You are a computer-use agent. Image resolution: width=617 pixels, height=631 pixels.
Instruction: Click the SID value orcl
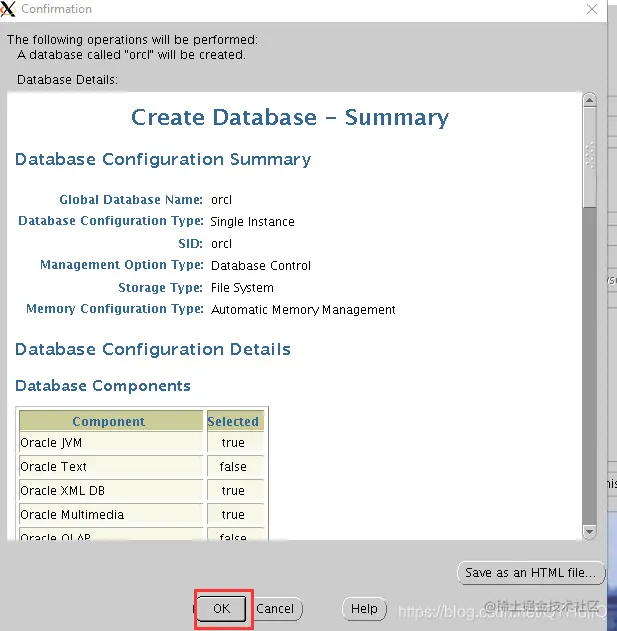click(221, 243)
